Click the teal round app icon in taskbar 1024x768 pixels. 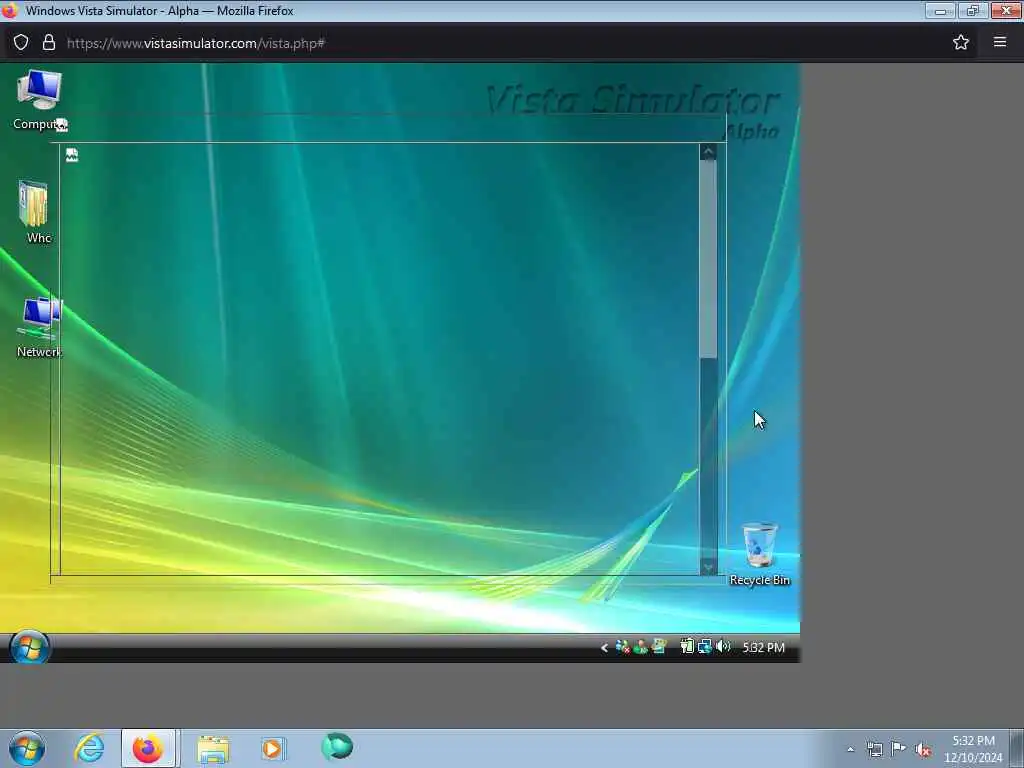pyautogui.click(x=337, y=746)
